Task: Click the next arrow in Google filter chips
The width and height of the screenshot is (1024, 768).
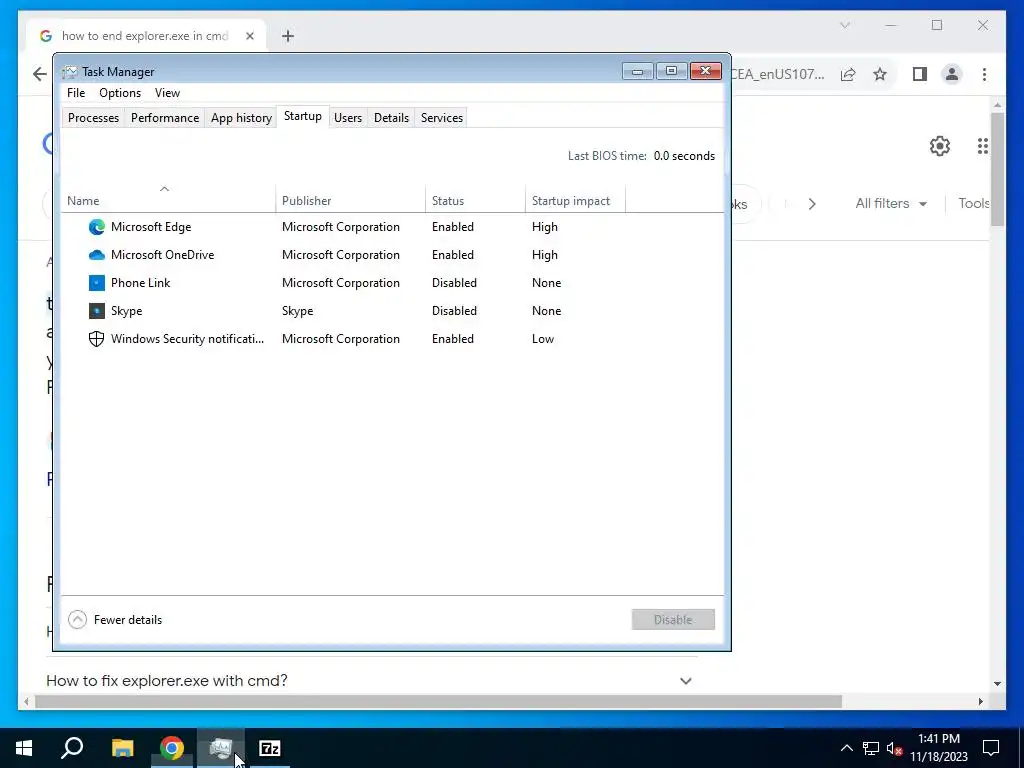Action: [812, 204]
